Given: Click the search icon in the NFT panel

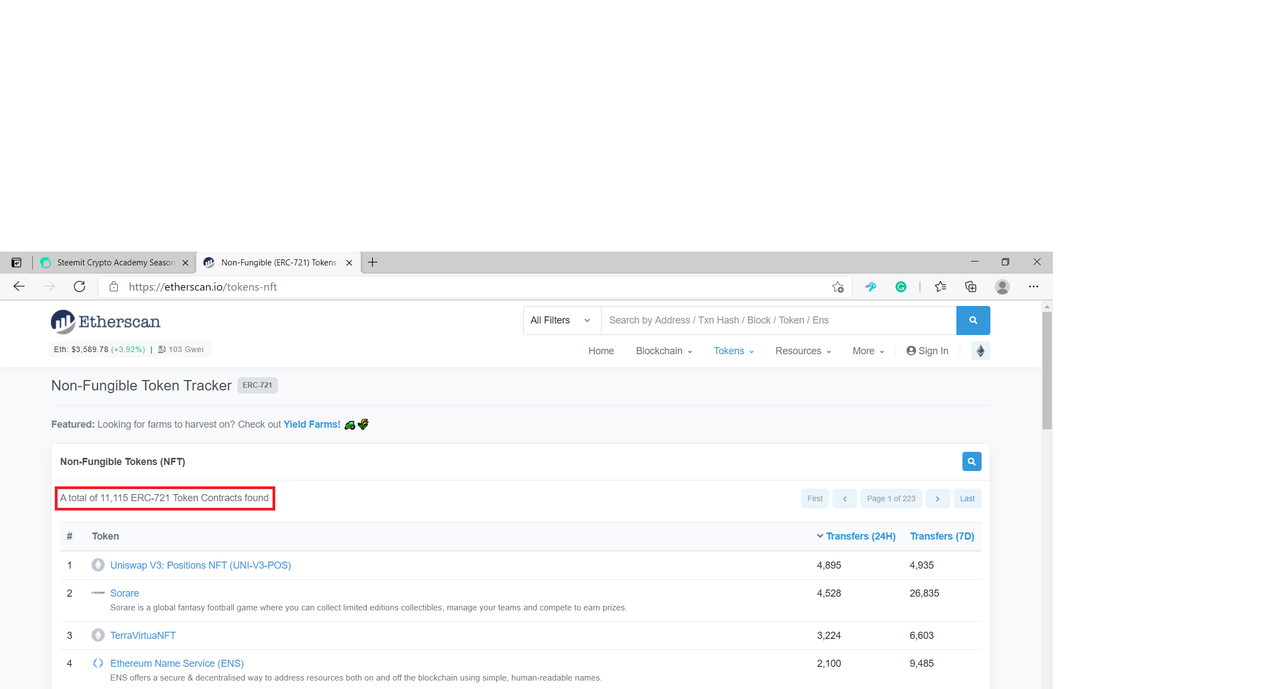Looking at the screenshot, I should pyautogui.click(x=971, y=462).
